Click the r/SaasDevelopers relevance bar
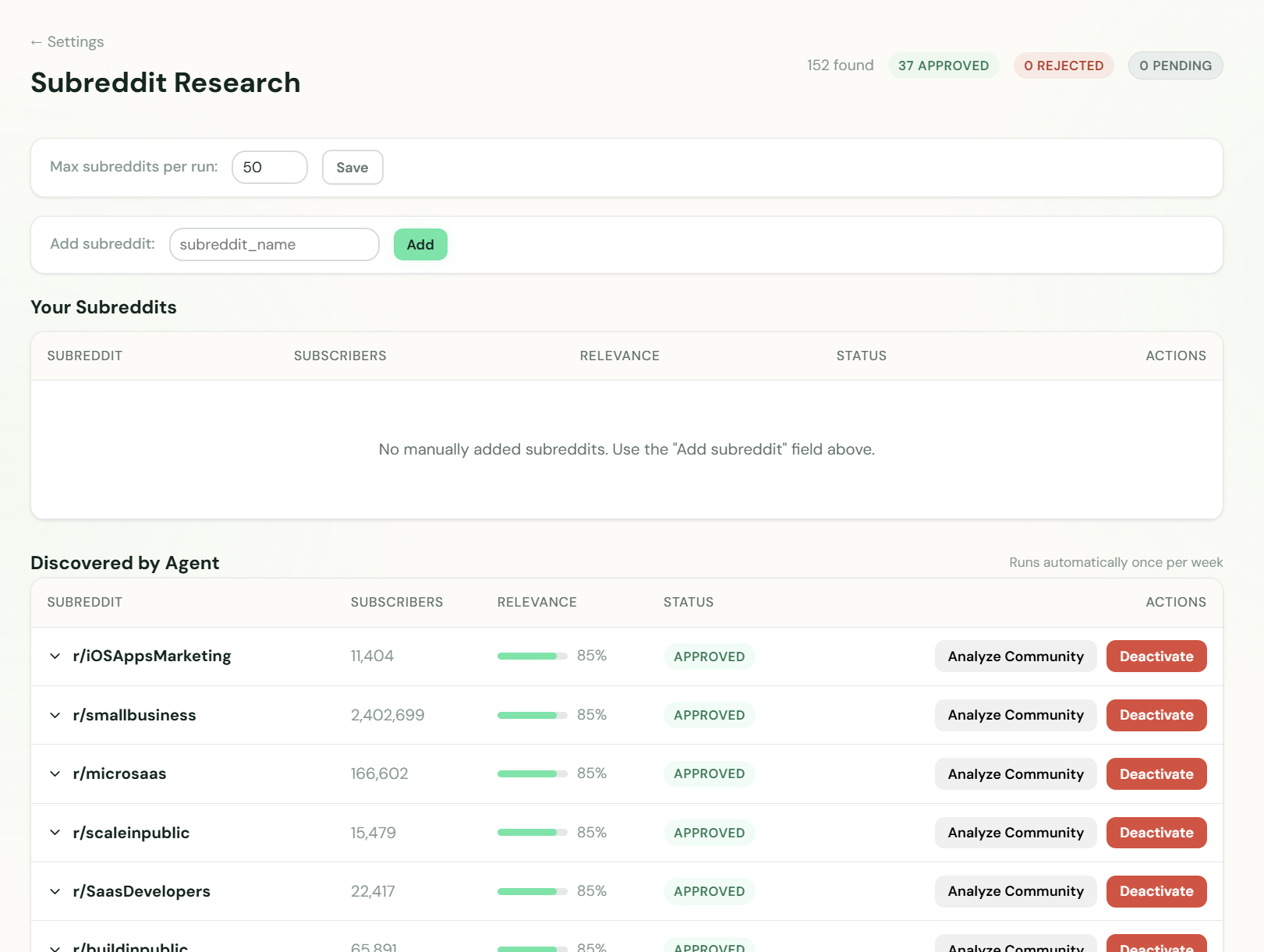 tap(532, 891)
